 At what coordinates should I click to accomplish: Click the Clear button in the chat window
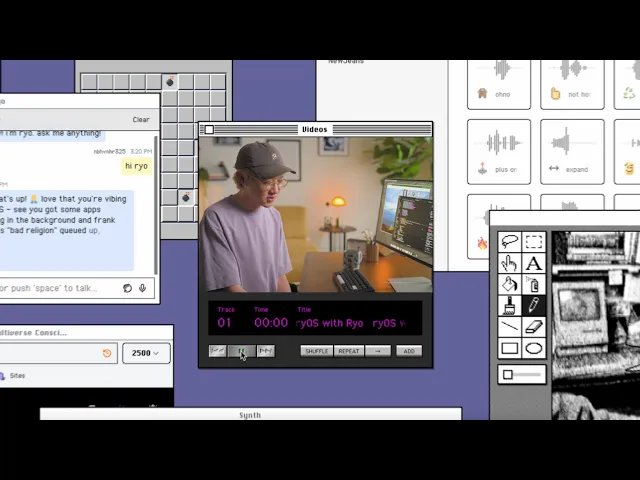[x=141, y=120]
